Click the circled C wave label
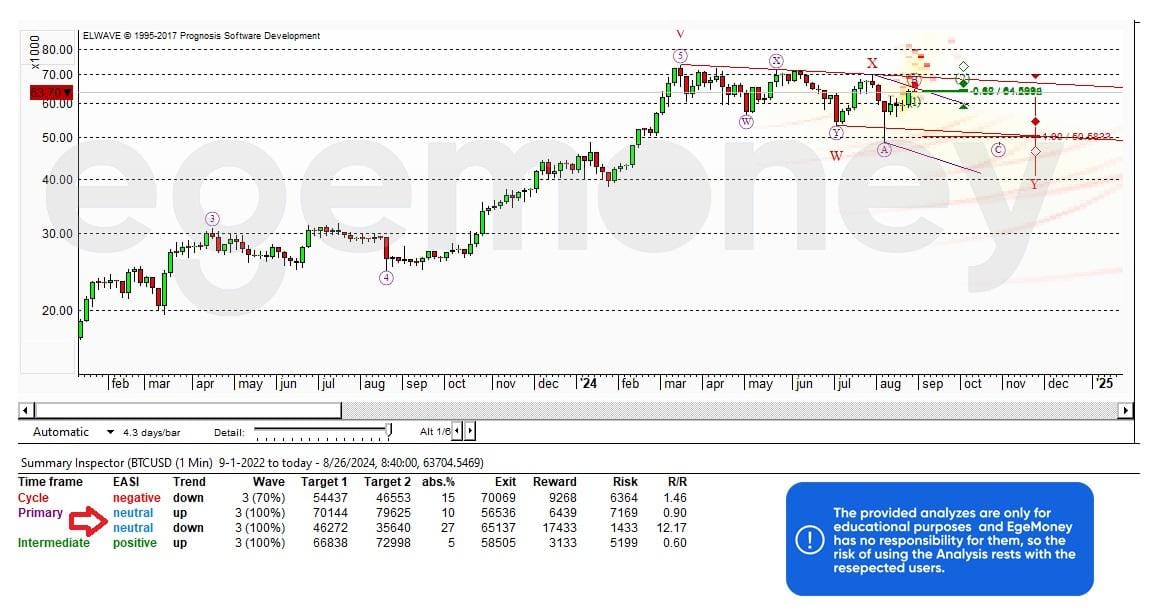Screen dimensions: 1158x613 tap(998, 149)
